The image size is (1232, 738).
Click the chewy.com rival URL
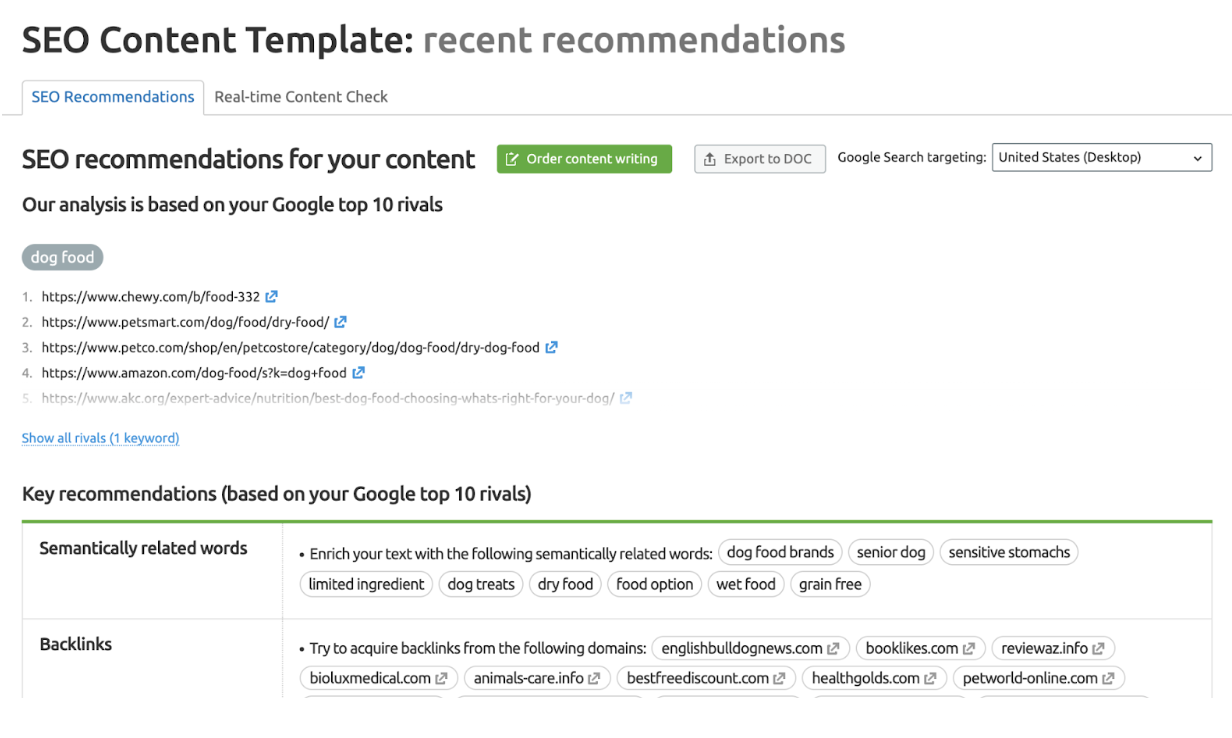[150, 297]
